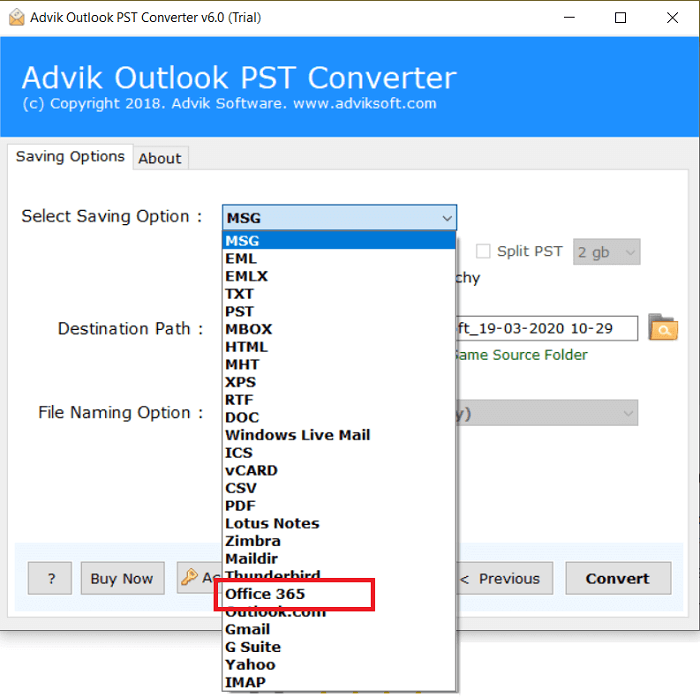Choose Windows Live Mail option
700x697 pixels.
[x=339, y=435]
